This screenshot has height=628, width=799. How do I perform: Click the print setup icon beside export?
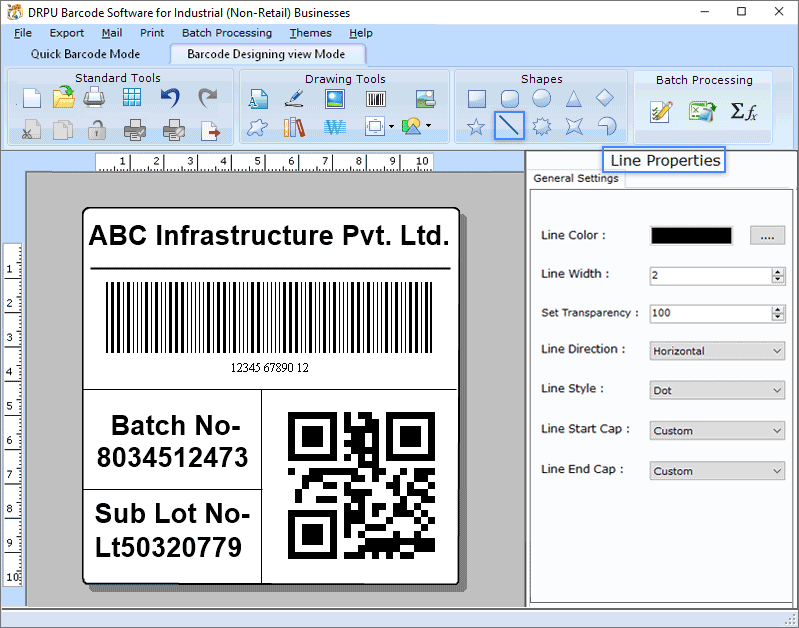(174, 129)
